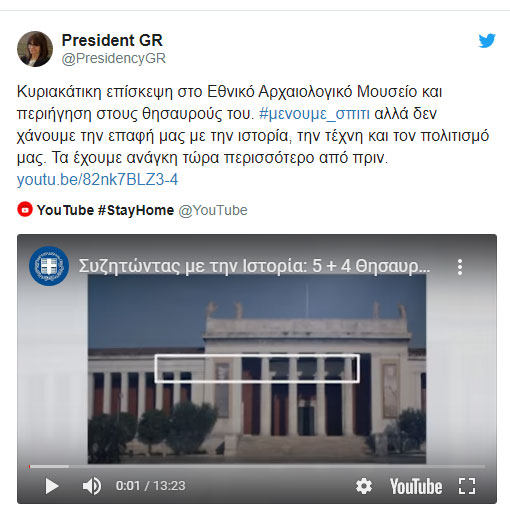
Task: Click the YouTube #StayHome label
Action: pyautogui.click(x=105, y=210)
